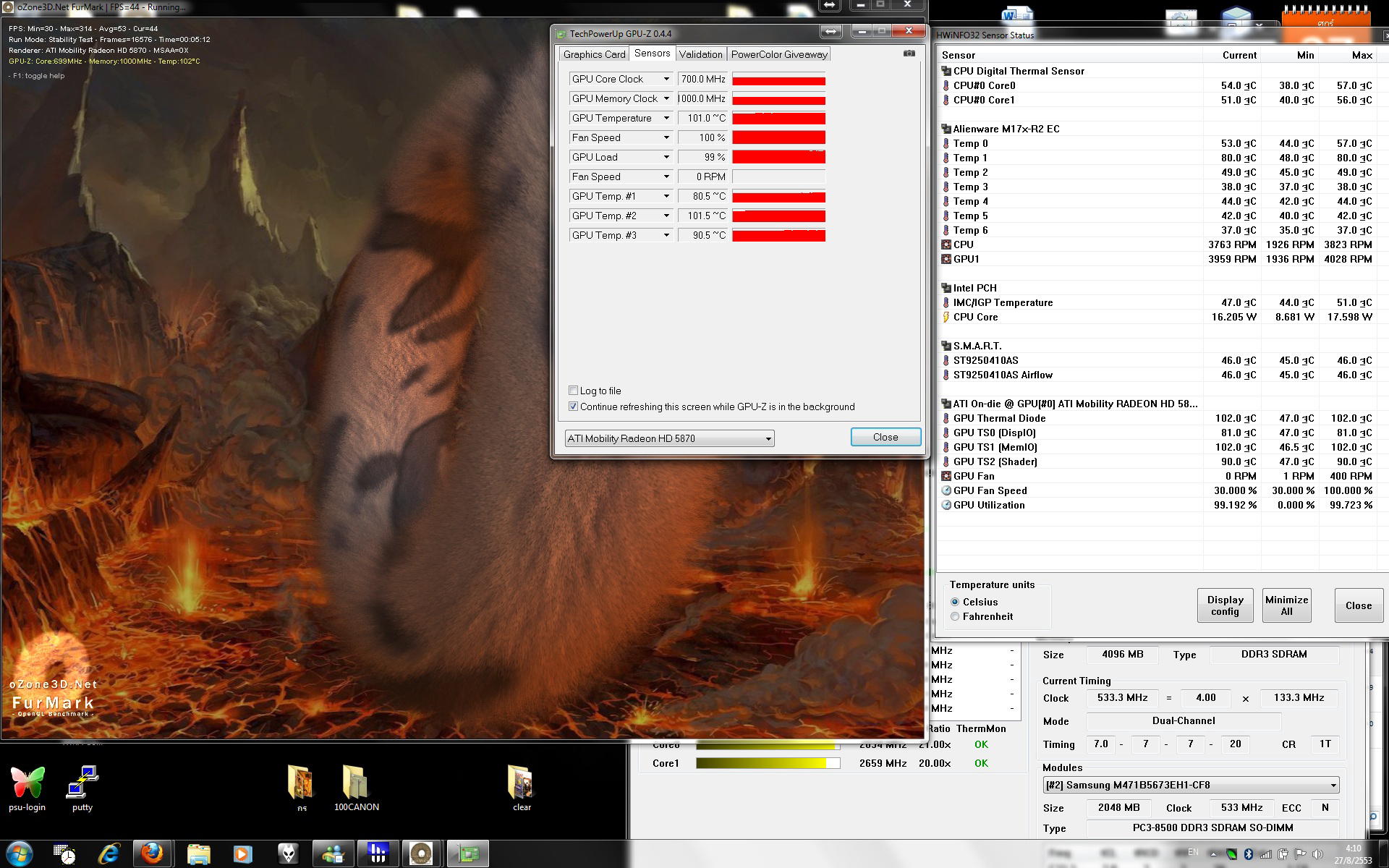This screenshot has width=1389, height=868.
Task: Click the GPU Utilization row
Action: pyautogui.click(x=1157, y=505)
